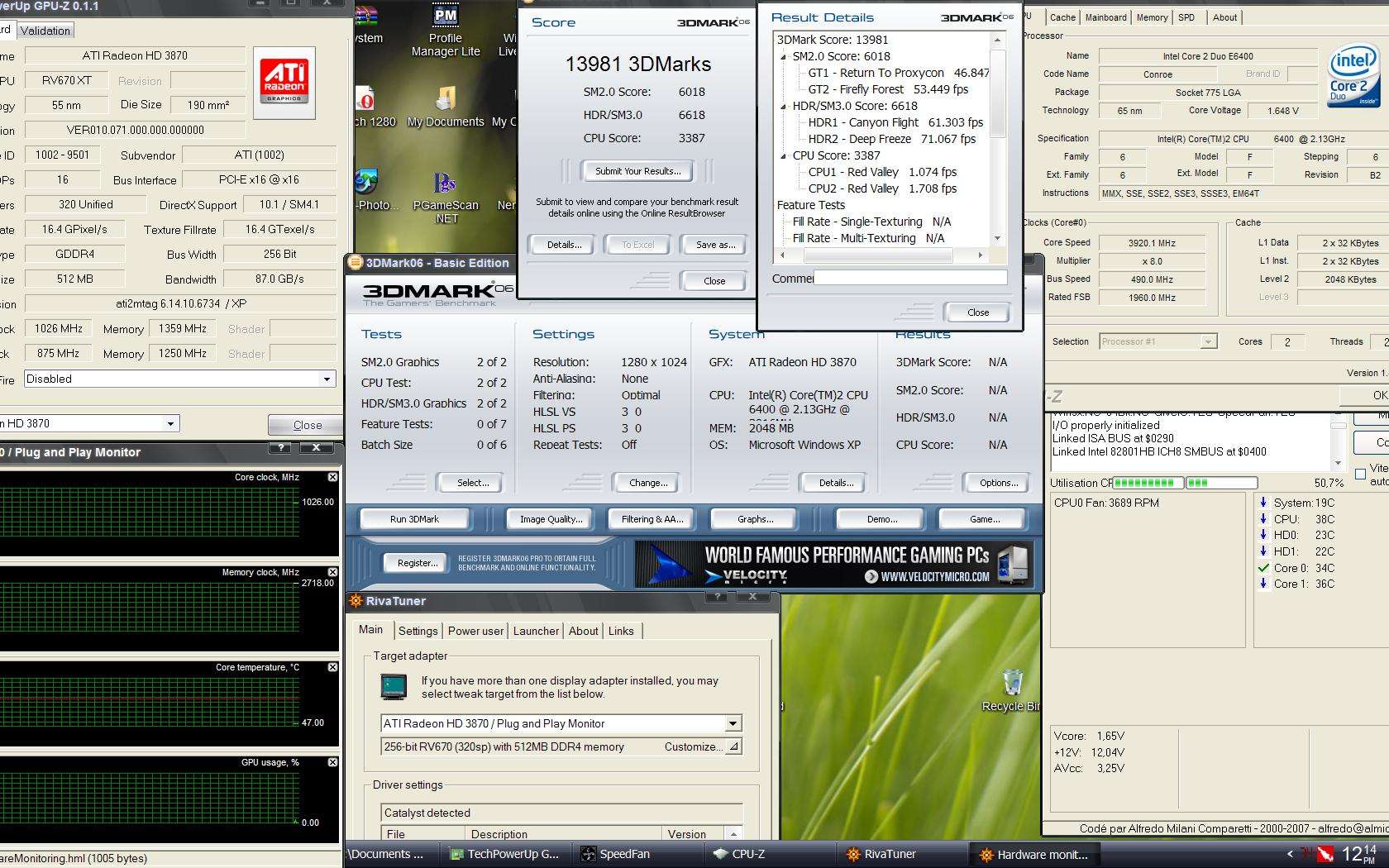Open the Profile Manager Lite desktop icon
The width and height of the screenshot is (1389, 868).
(445, 30)
